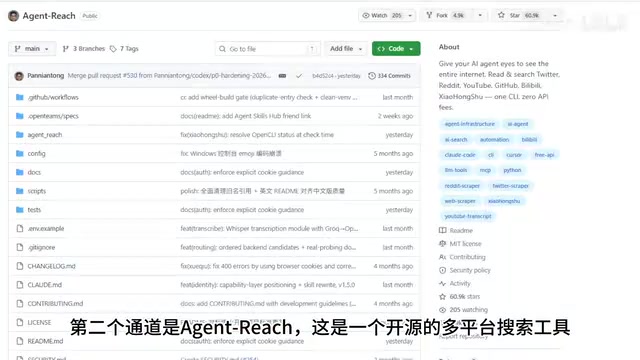
Task: Click the file icon beside CHANGELOG.md
Action: [20, 266]
